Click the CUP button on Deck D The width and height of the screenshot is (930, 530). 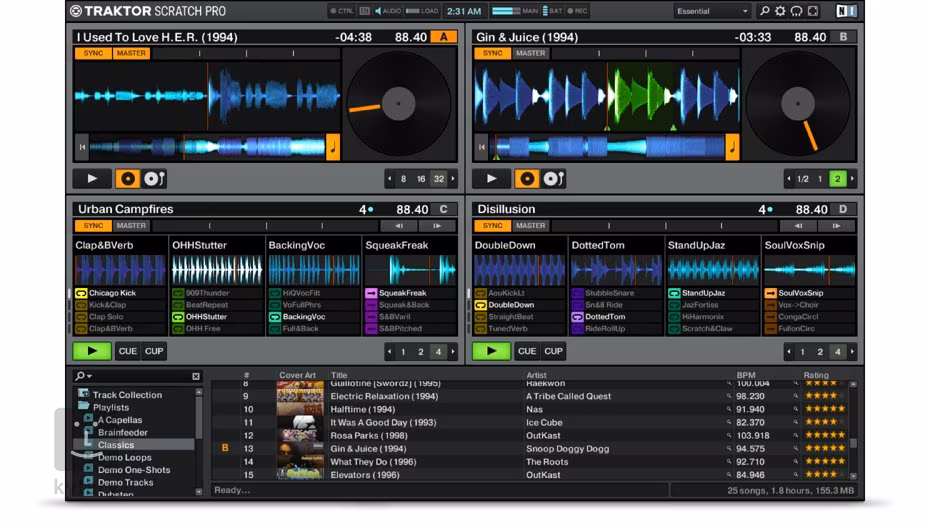point(554,351)
